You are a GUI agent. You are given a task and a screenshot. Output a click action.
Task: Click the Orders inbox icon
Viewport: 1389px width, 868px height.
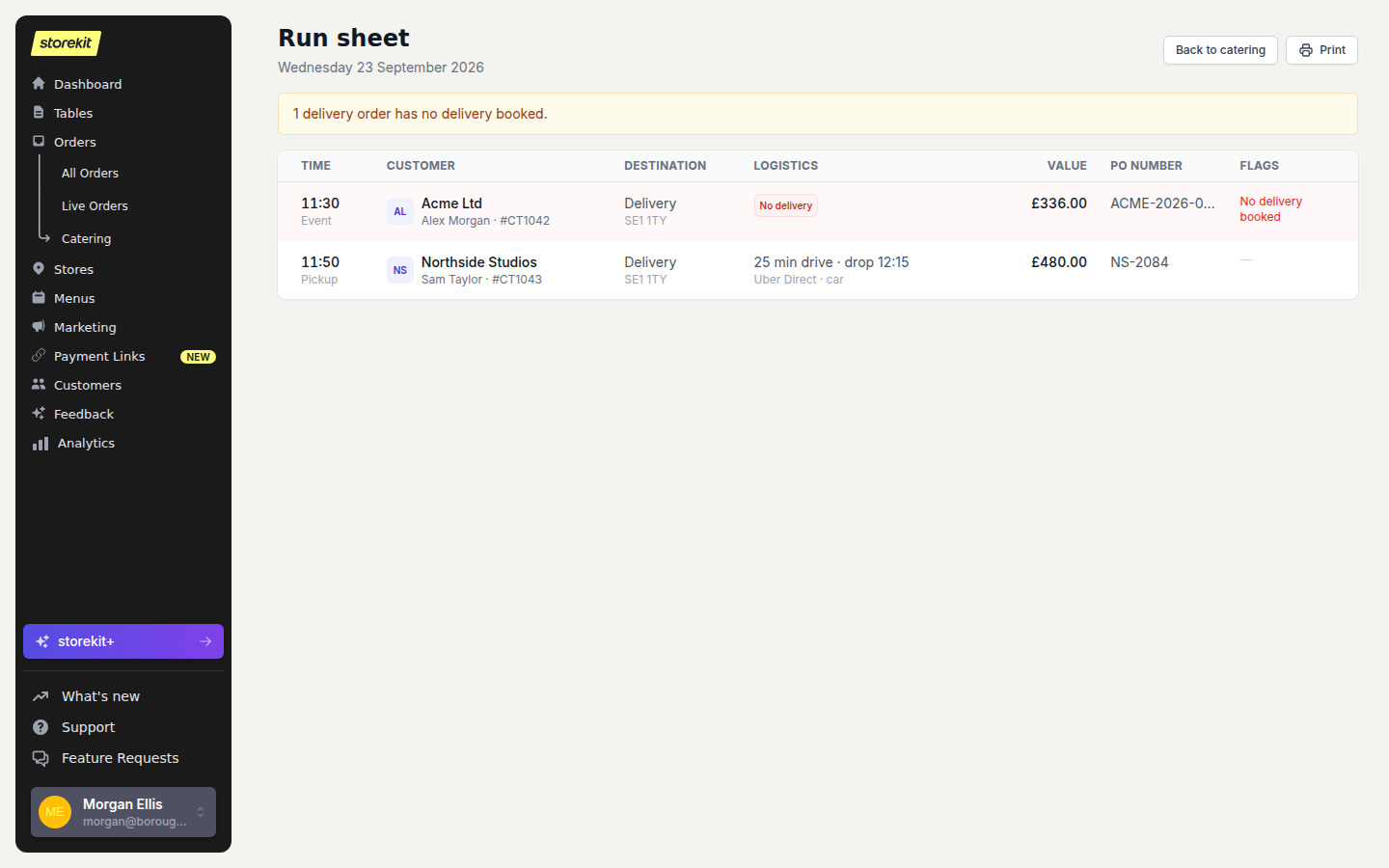[39, 142]
